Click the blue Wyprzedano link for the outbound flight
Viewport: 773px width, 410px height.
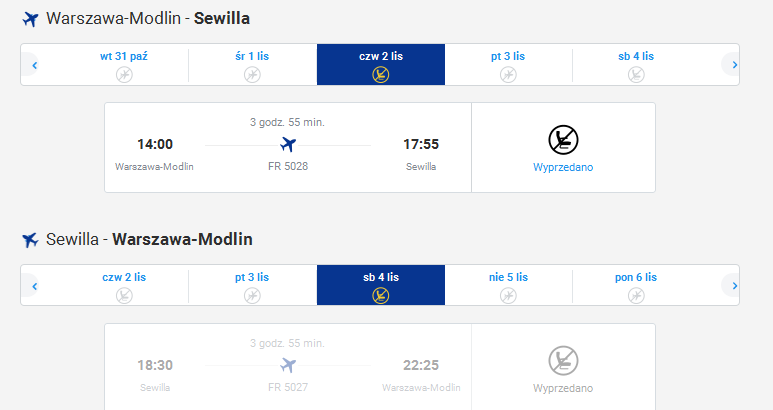[x=563, y=167]
